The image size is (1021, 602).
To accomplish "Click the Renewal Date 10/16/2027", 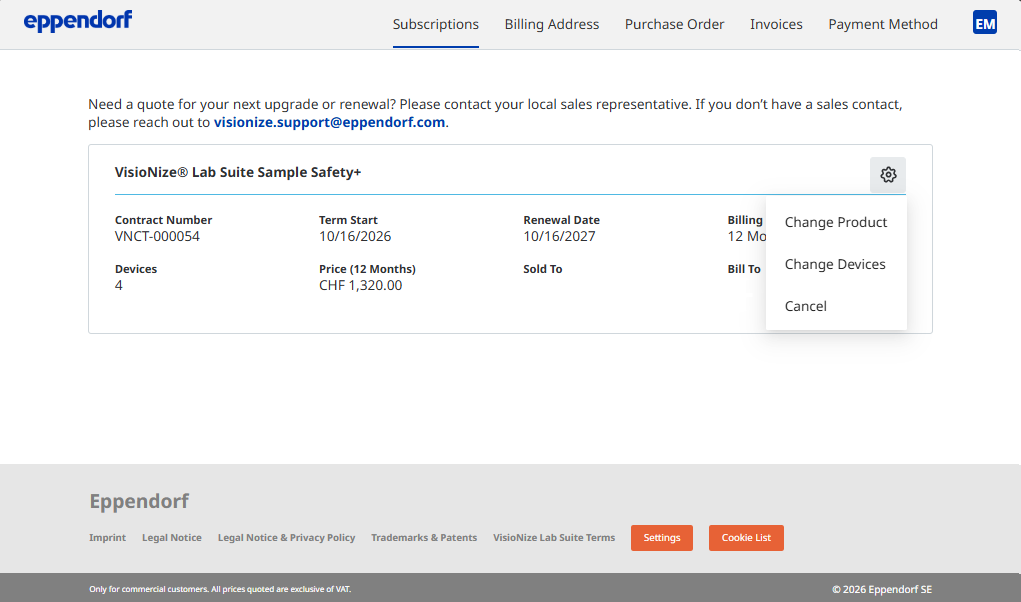I will pyautogui.click(x=559, y=236).
